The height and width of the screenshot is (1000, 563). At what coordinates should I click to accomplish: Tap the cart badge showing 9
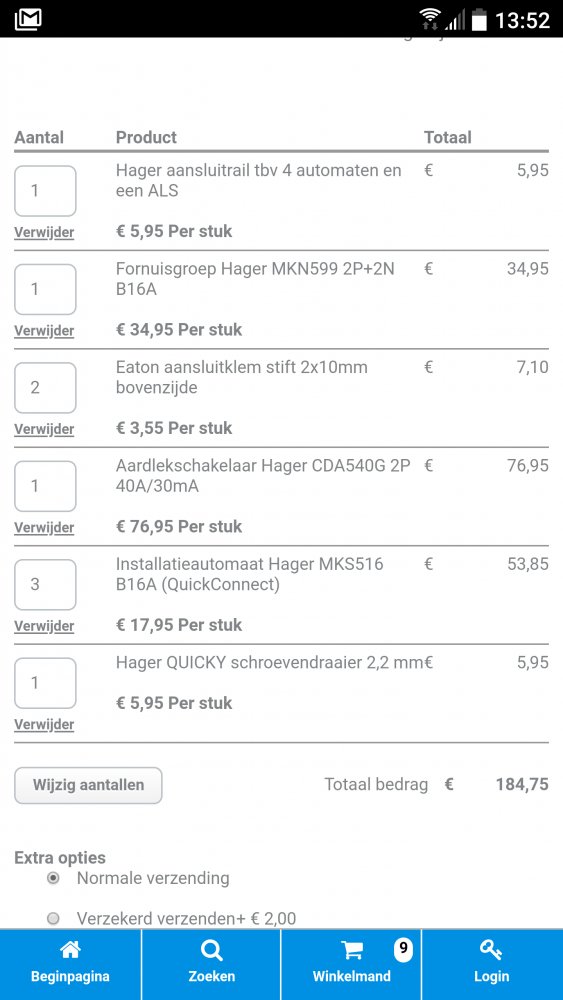[402, 948]
